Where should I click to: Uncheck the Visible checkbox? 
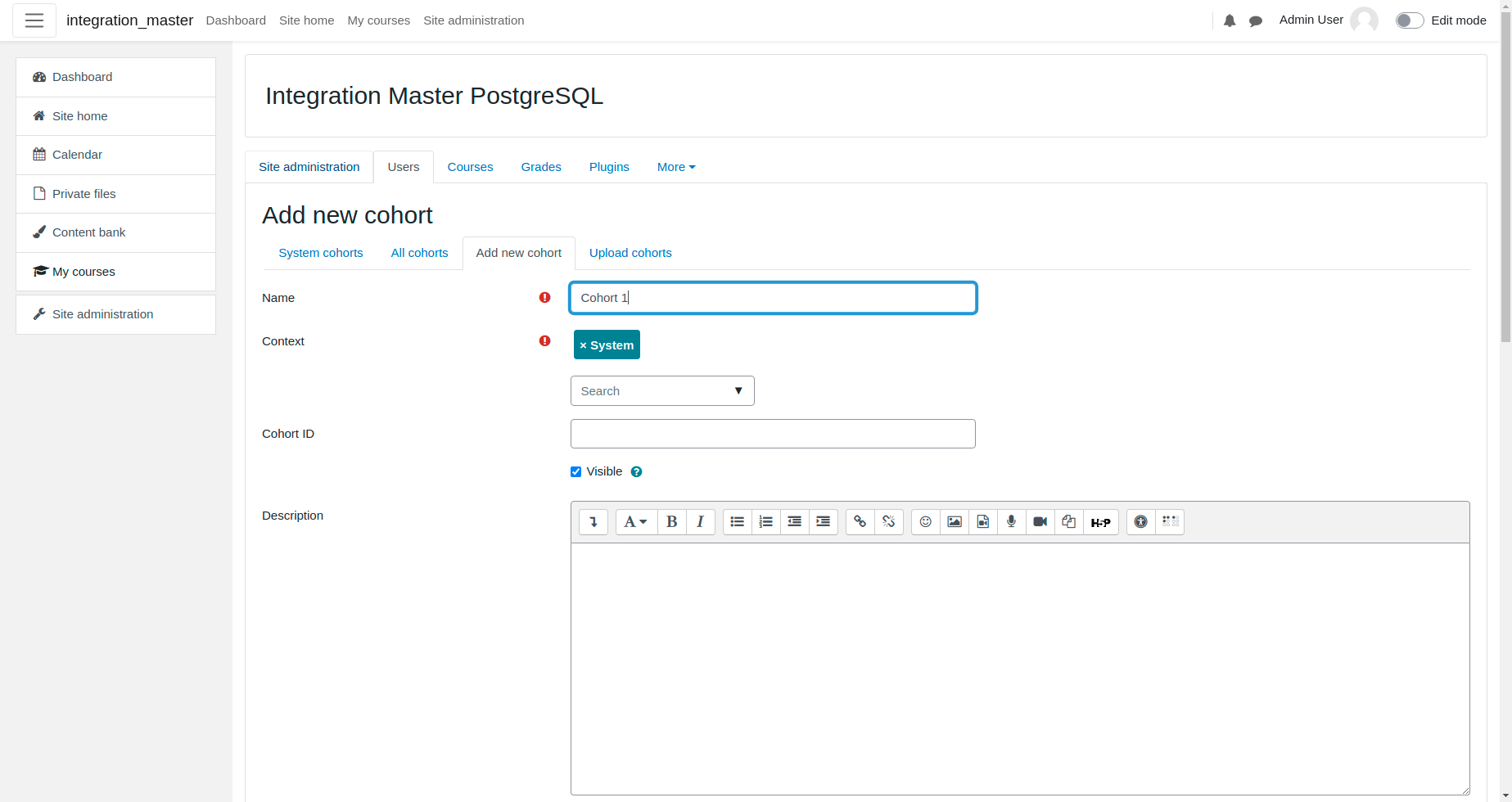pos(575,472)
